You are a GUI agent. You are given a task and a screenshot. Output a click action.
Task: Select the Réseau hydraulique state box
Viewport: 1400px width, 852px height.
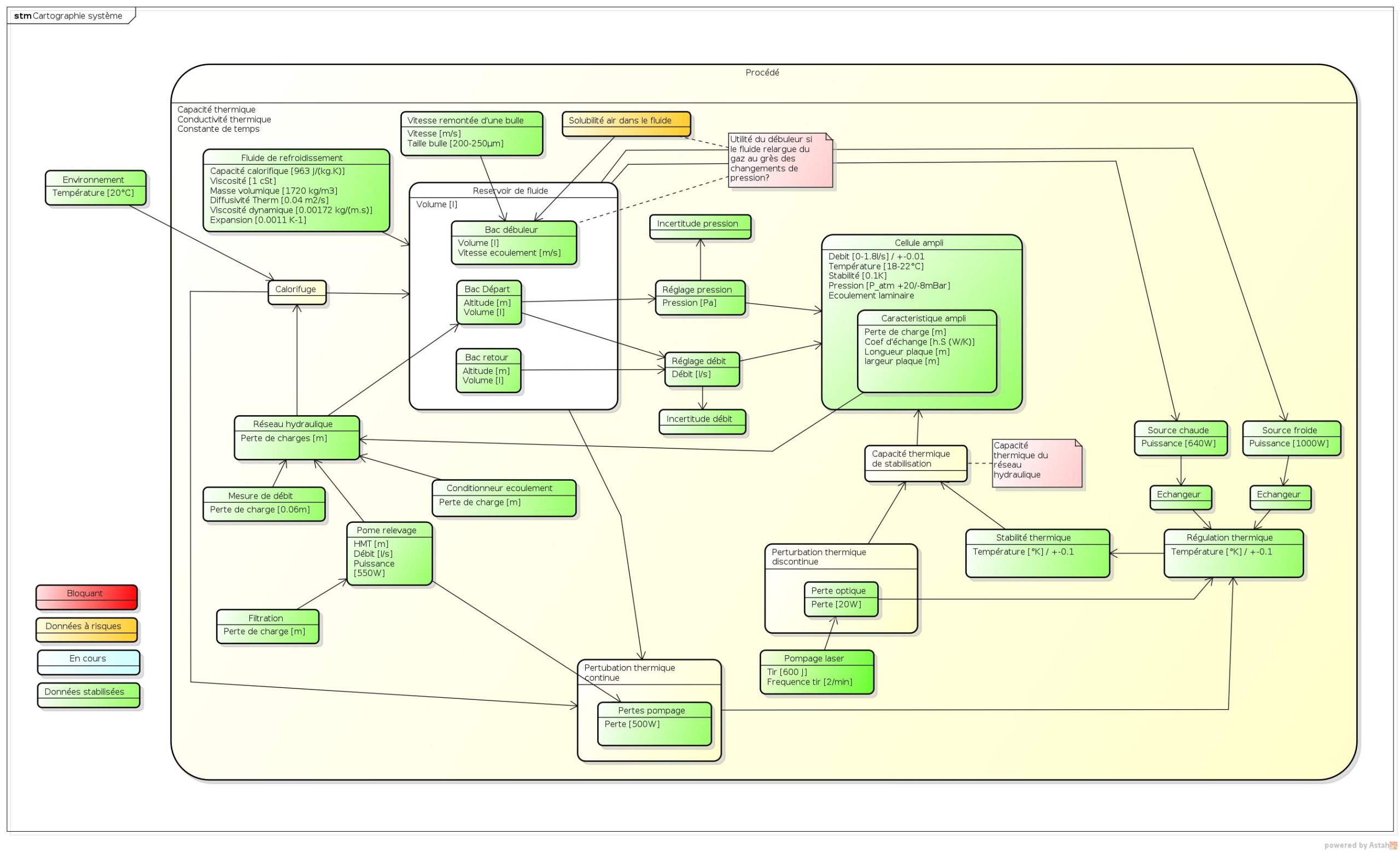point(296,437)
